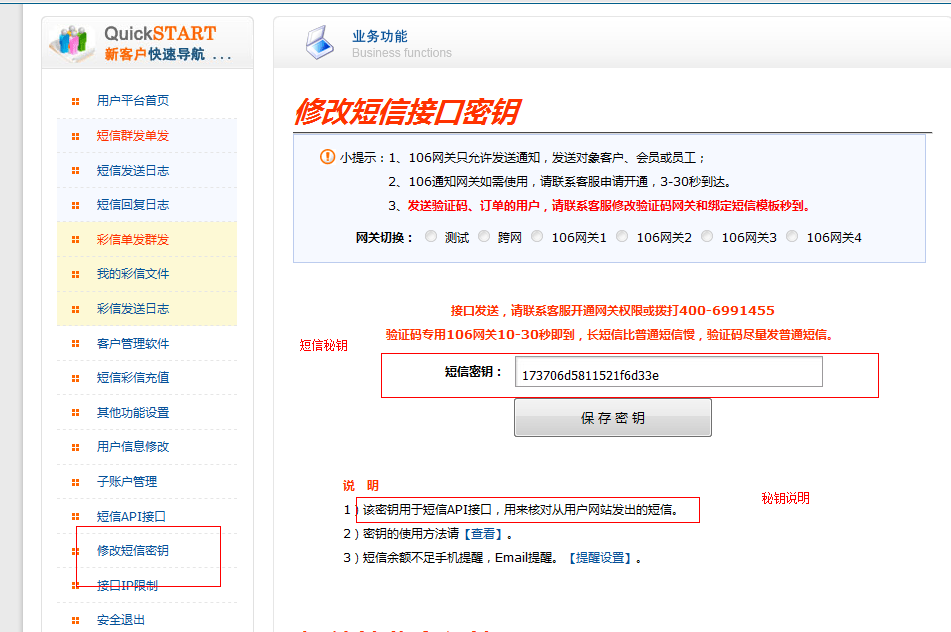Open 彩信发送日志 page
This screenshot has width=951, height=632.
tap(133, 309)
